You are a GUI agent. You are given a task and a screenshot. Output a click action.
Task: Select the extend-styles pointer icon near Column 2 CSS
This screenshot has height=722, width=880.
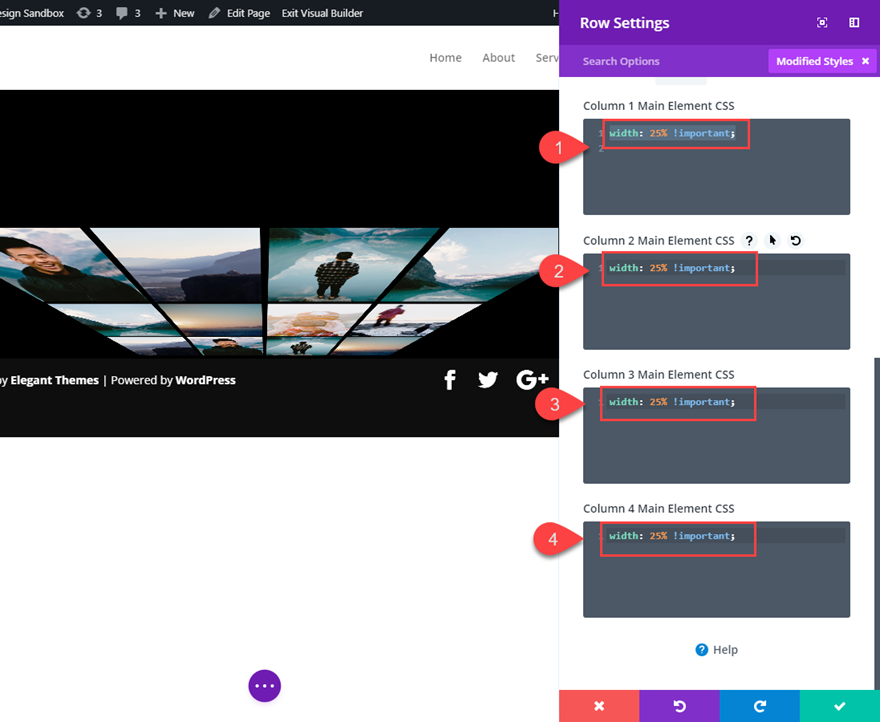tap(771, 240)
